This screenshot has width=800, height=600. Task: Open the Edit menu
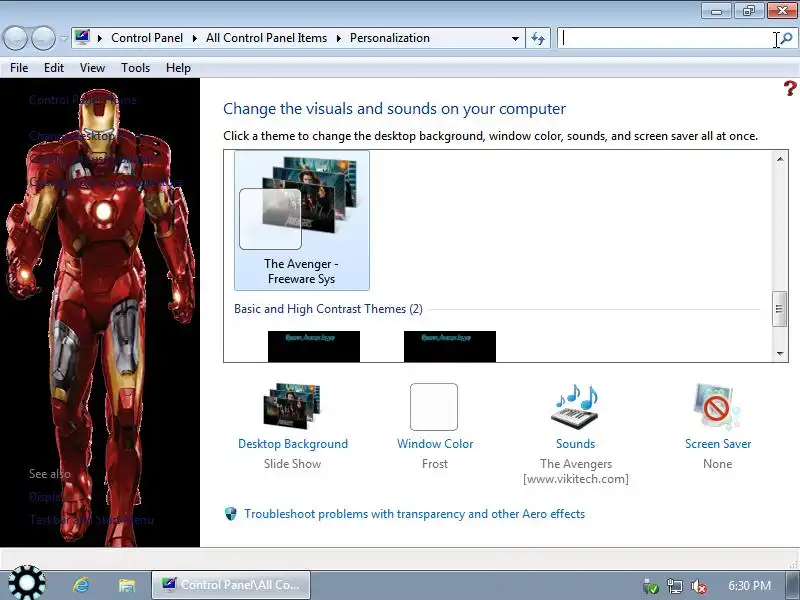click(x=54, y=68)
